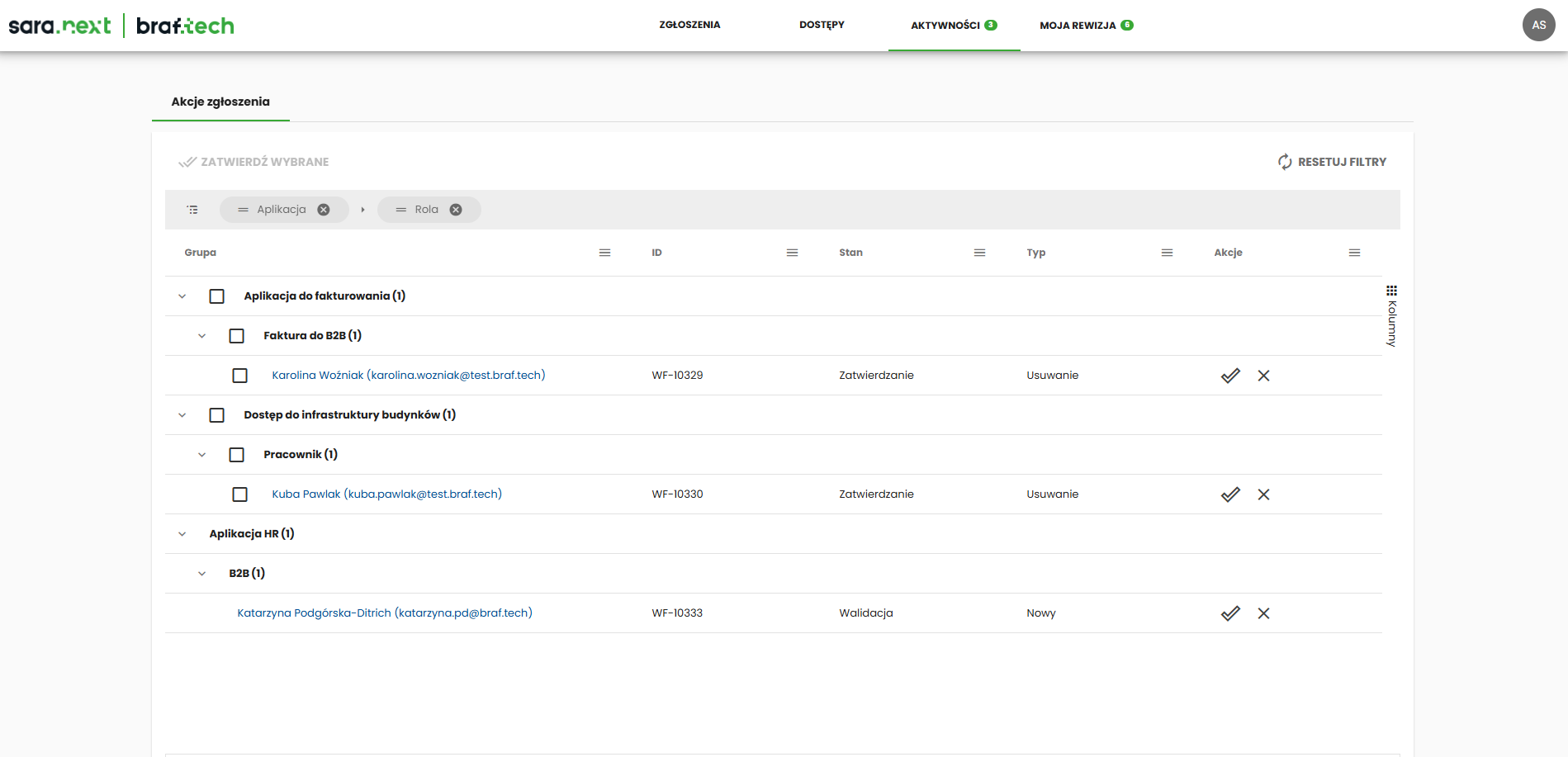Tick the Aplikacja do fakturowania group checkbox
Image resolution: width=1568 pixels, height=757 pixels.
[217, 296]
